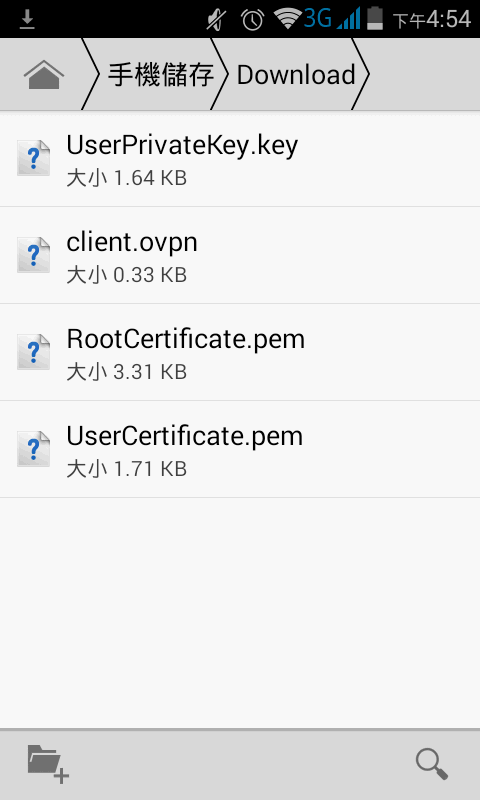Tap the 3G signal indicator
This screenshot has width=480, height=800.
pos(332,18)
